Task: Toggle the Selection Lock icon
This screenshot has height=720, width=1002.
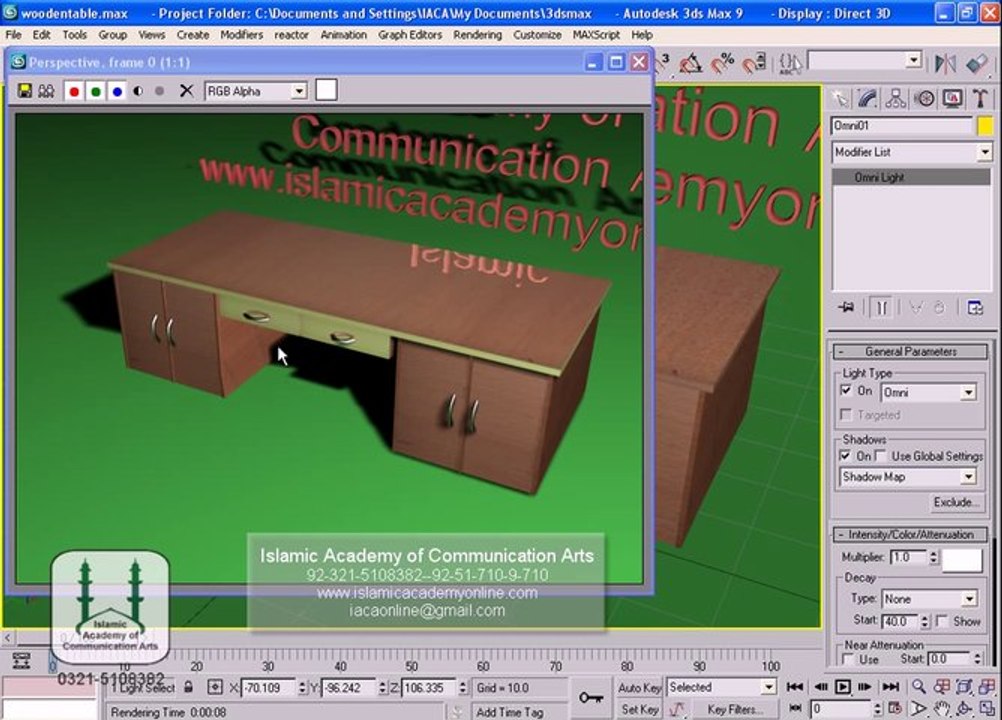Action: pyautogui.click(x=188, y=687)
